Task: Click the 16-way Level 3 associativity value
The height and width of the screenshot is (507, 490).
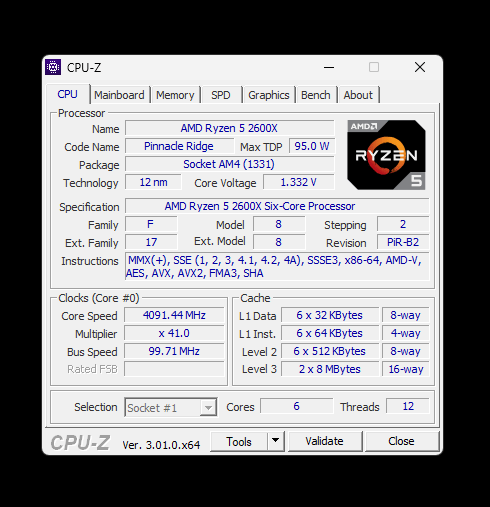Action: [406, 369]
